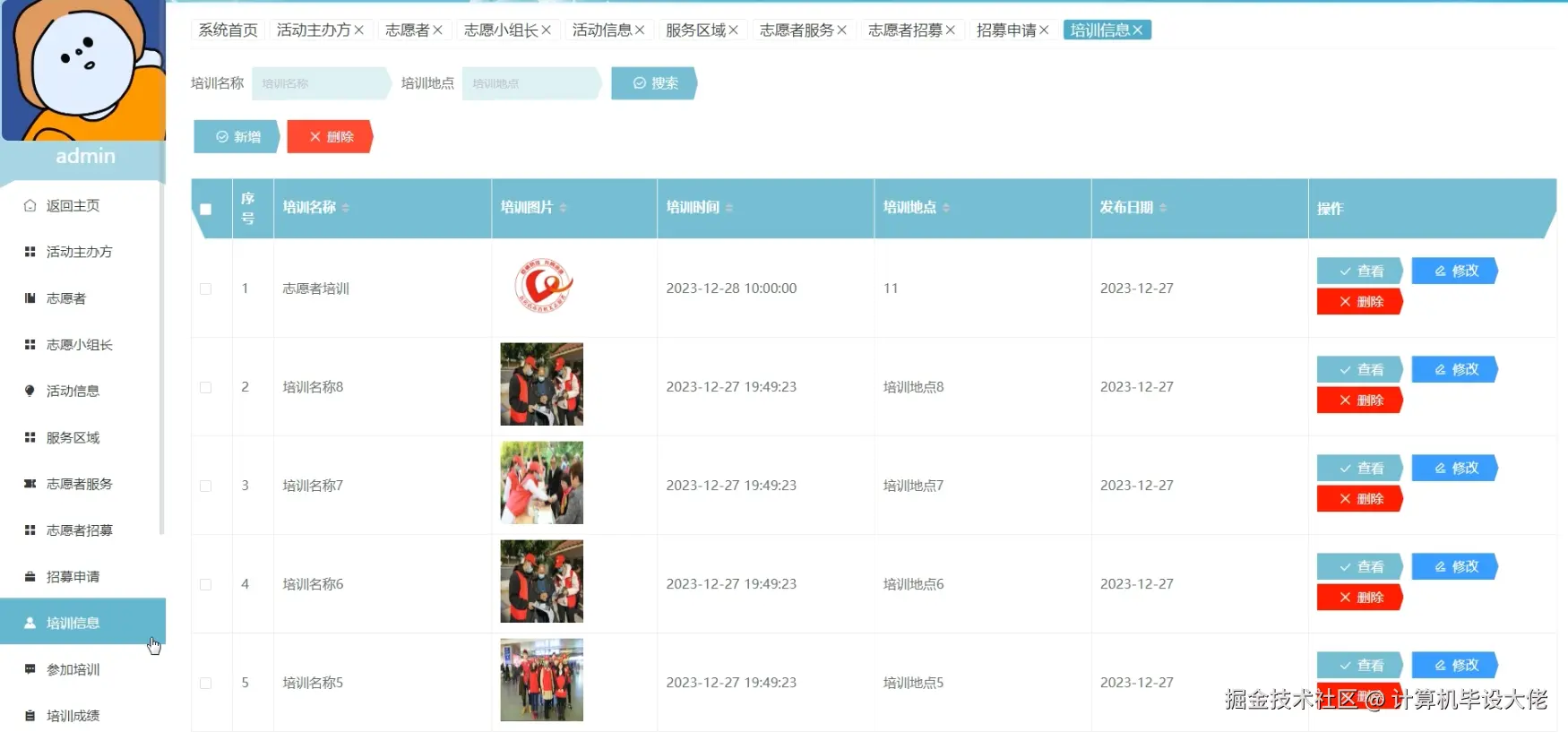
Task: Close the 志愿者 tab with its X
Action: (x=437, y=30)
